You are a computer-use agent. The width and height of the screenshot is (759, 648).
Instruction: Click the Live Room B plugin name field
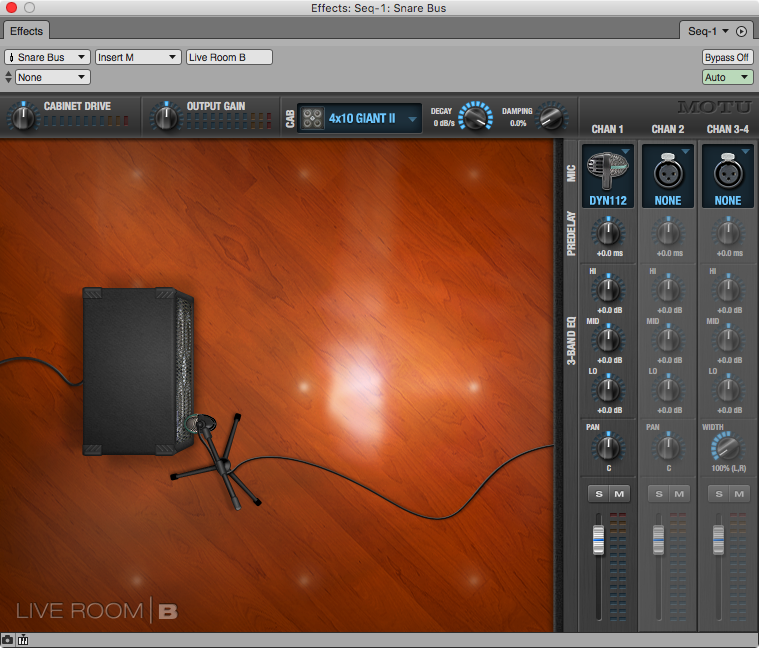pyautogui.click(x=229, y=57)
